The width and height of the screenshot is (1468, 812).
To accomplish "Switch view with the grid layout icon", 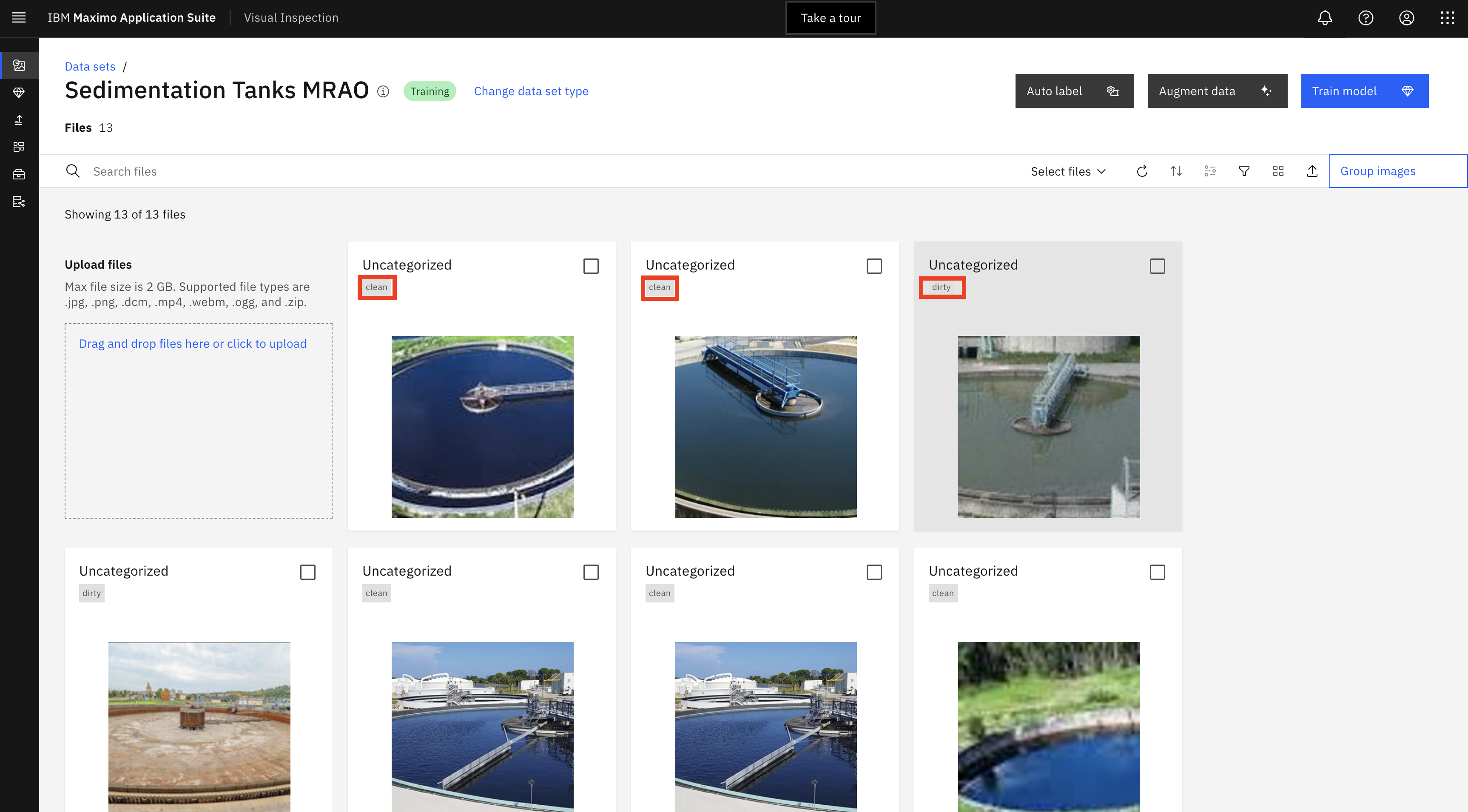I will pyautogui.click(x=1278, y=171).
